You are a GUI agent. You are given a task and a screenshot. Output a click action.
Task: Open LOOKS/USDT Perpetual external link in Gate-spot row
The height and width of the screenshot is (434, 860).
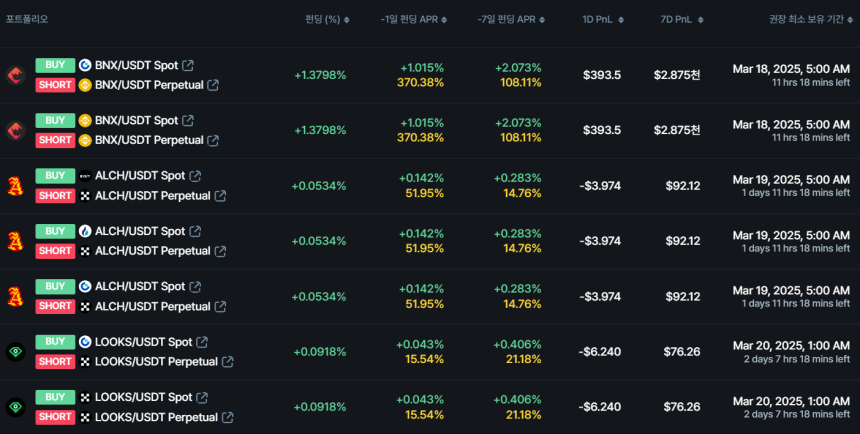click(x=227, y=362)
